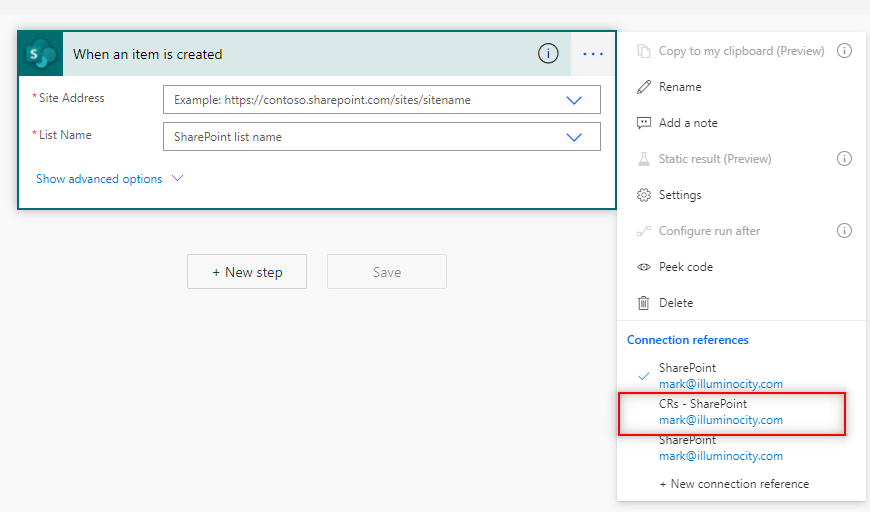The image size is (870, 512).
Task: Click the info icon beside Static result
Action: point(844,159)
